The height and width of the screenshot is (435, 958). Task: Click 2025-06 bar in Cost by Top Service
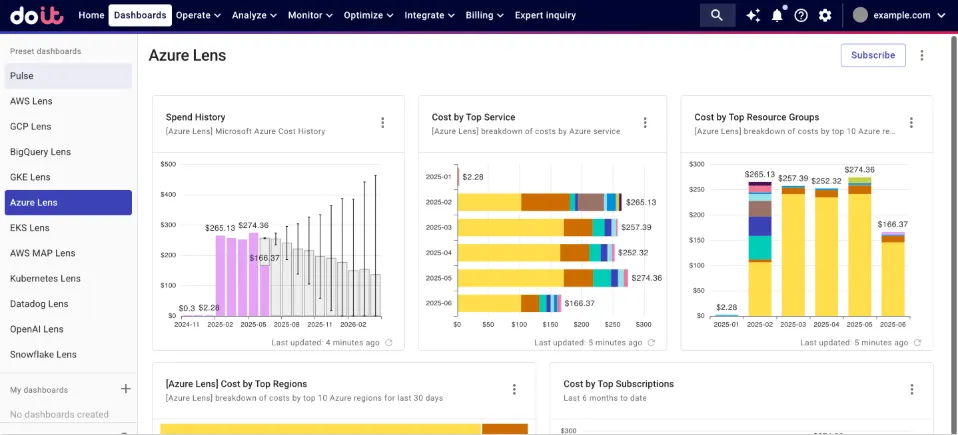[x=509, y=304]
